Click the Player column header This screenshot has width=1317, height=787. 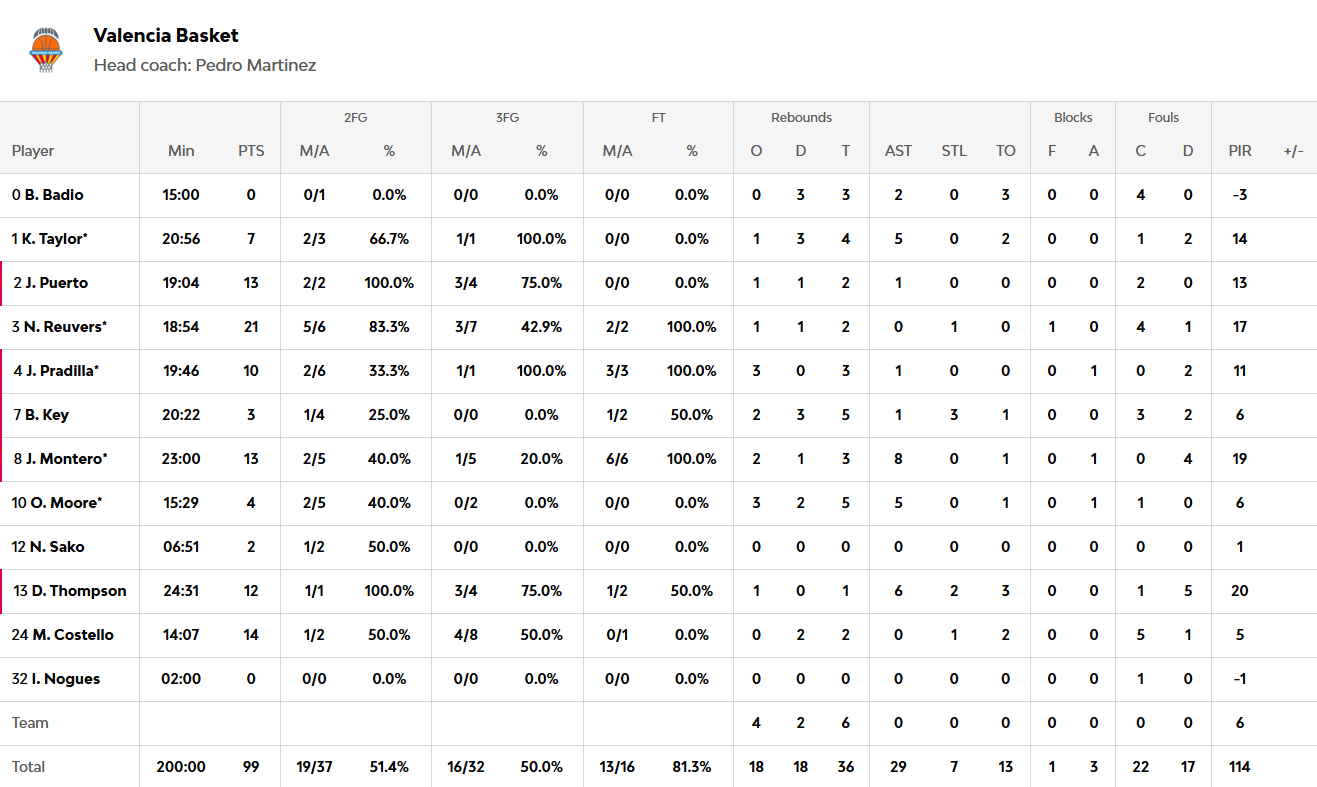tap(33, 151)
